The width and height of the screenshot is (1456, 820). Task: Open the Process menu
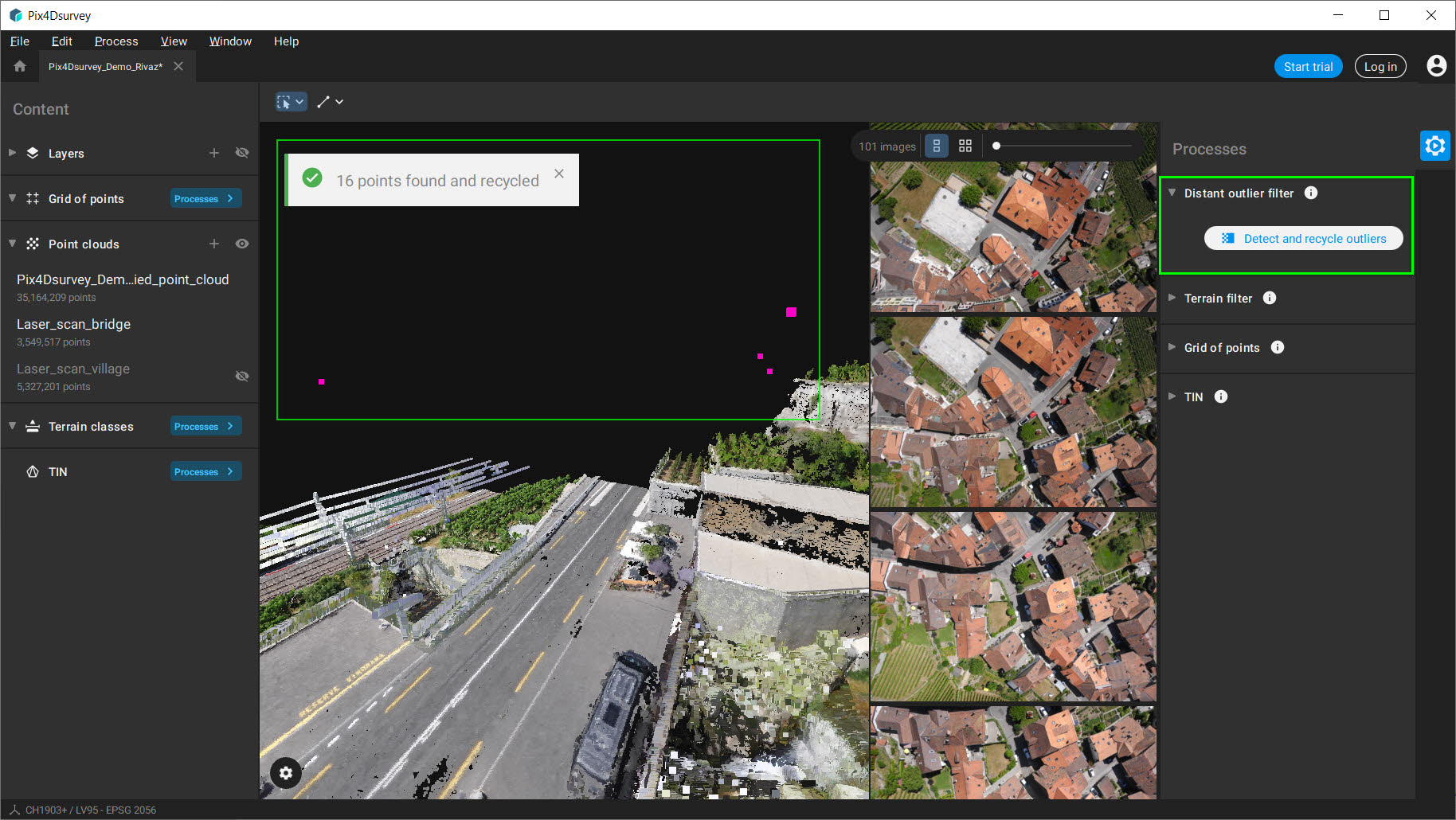pos(116,41)
